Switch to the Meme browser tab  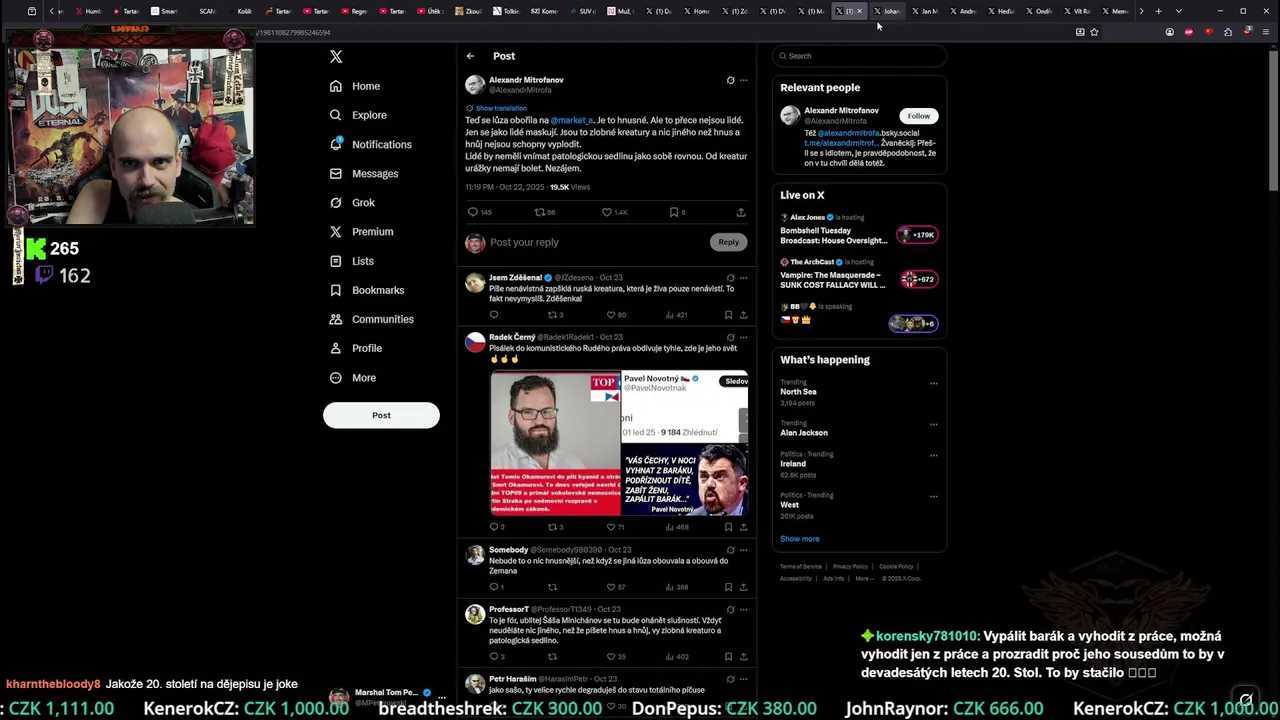point(1116,11)
